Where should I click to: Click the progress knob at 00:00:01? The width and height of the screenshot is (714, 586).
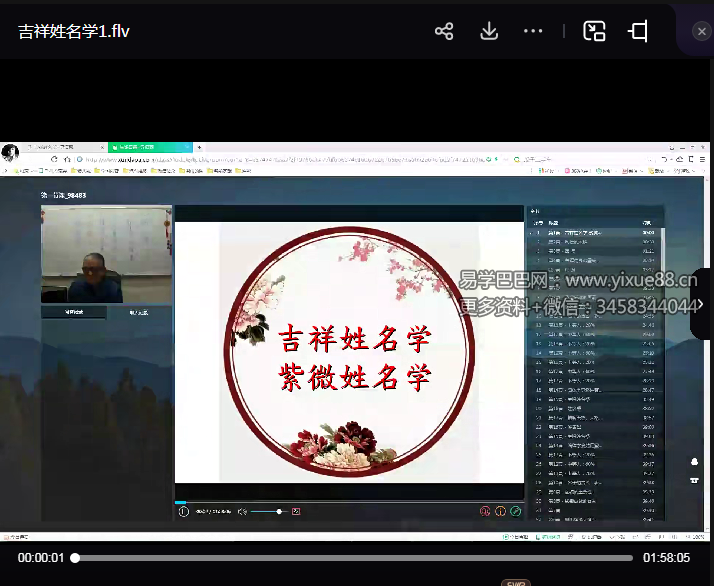click(75, 558)
